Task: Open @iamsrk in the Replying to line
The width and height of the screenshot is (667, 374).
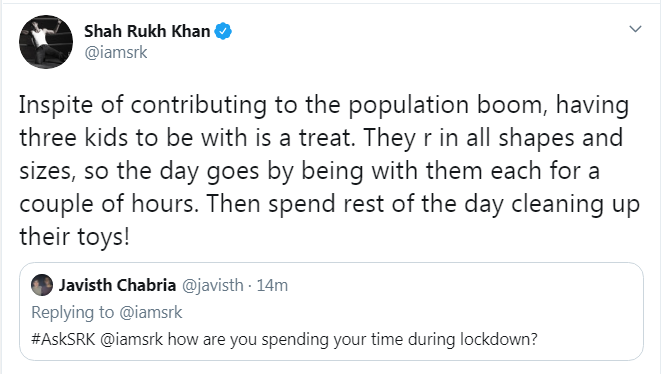Action: click(x=151, y=313)
